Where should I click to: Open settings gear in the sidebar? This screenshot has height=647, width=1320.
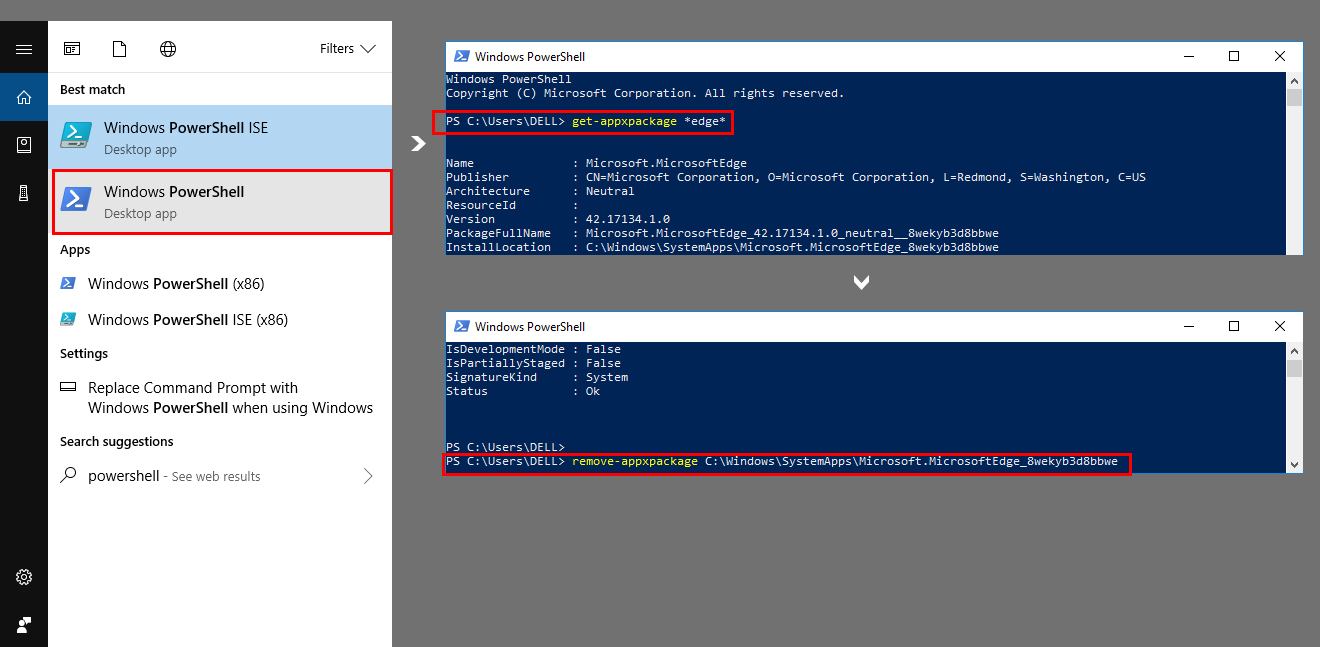click(24, 577)
